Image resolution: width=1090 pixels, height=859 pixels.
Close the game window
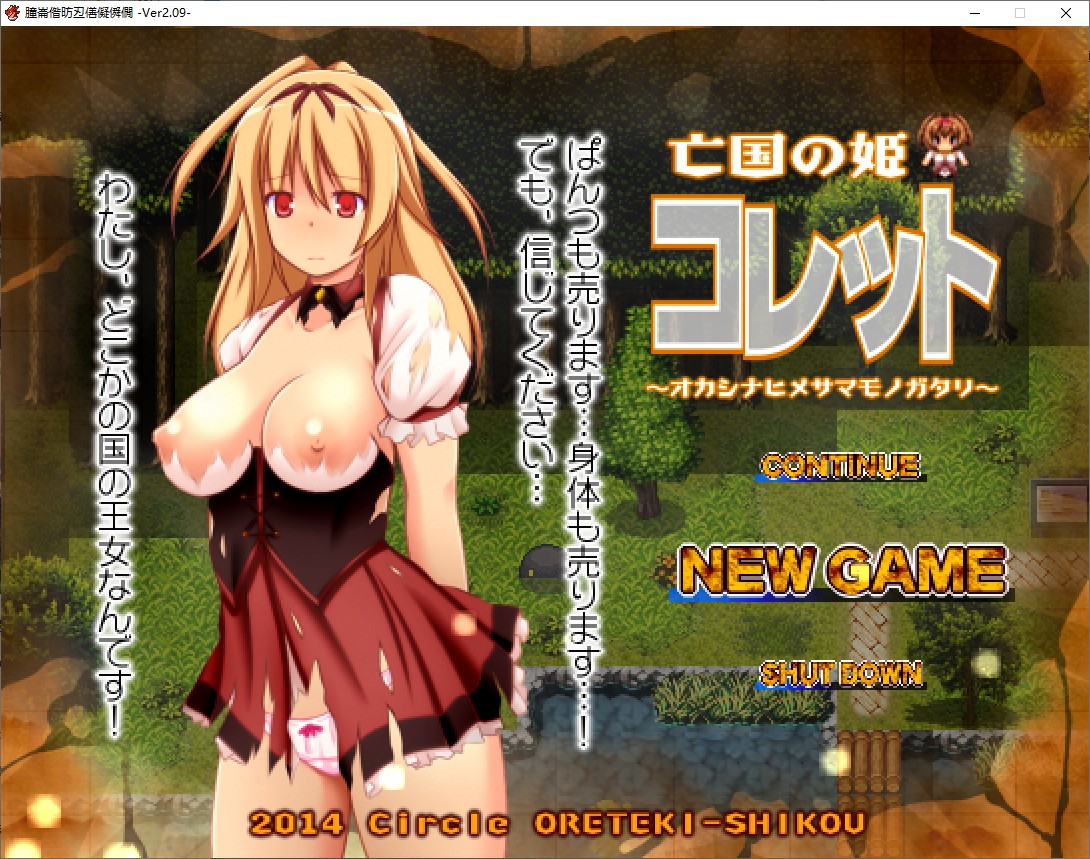click(x=1065, y=13)
